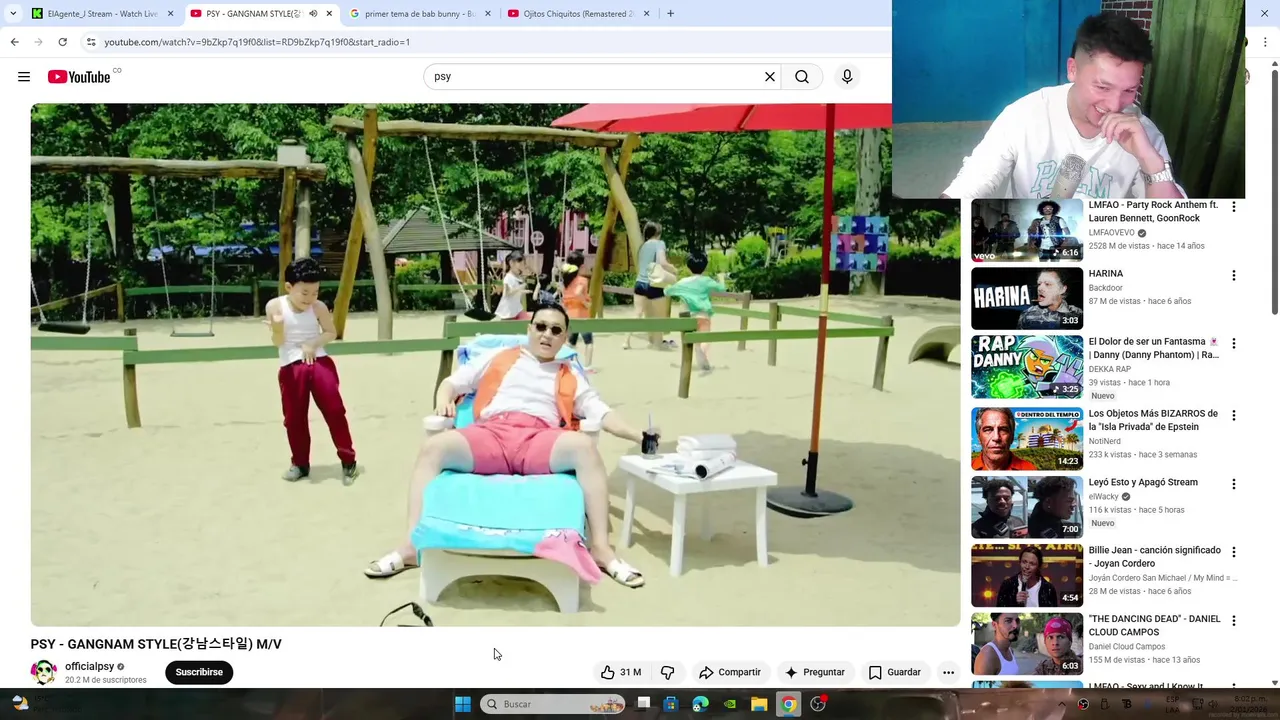Viewport: 1280px width, 720px height.
Task: Open a new browser tab
Action: (x=670, y=14)
